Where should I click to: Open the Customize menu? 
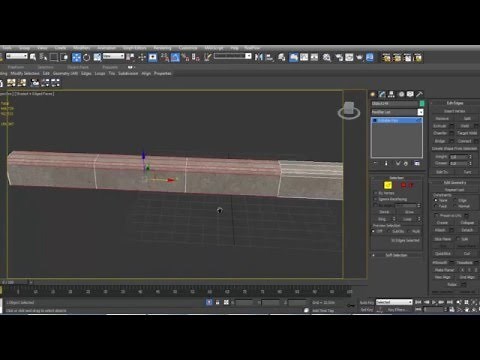point(188,48)
